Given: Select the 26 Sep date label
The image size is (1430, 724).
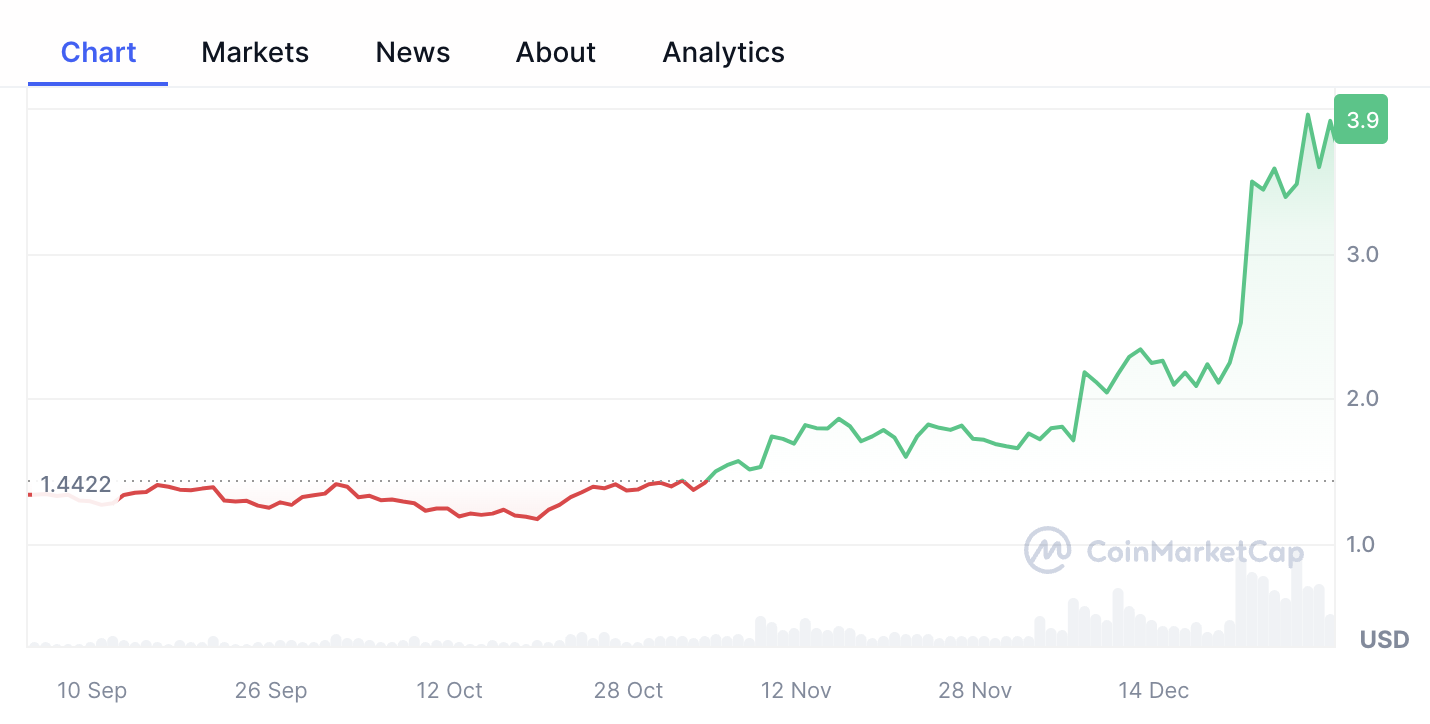Looking at the screenshot, I should point(271,690).
